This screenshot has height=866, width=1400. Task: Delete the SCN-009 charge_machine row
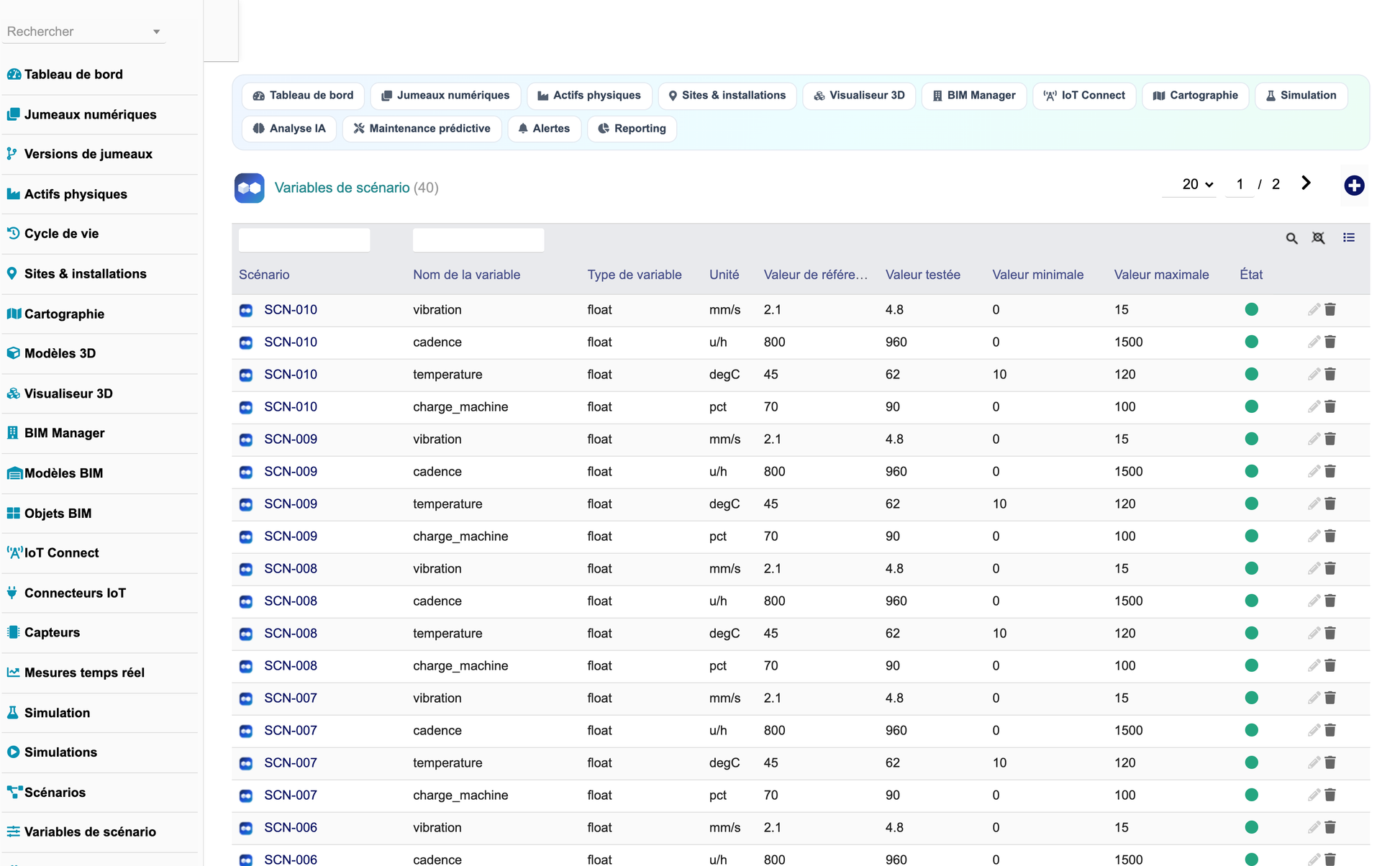click(x=1330, y=536)
